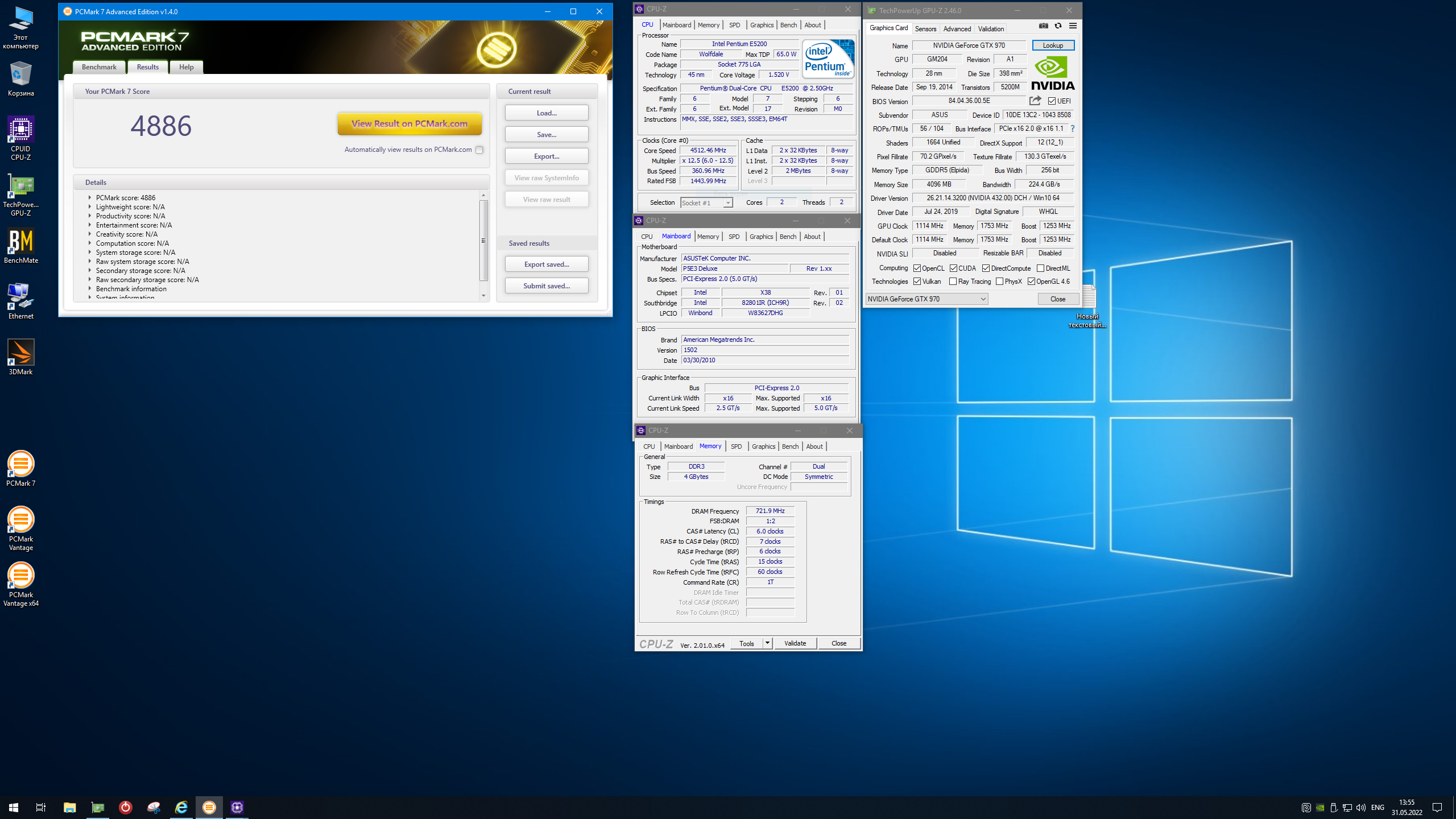Click GPU-Z BIOS share/export icon

(x=1035, y=101)
